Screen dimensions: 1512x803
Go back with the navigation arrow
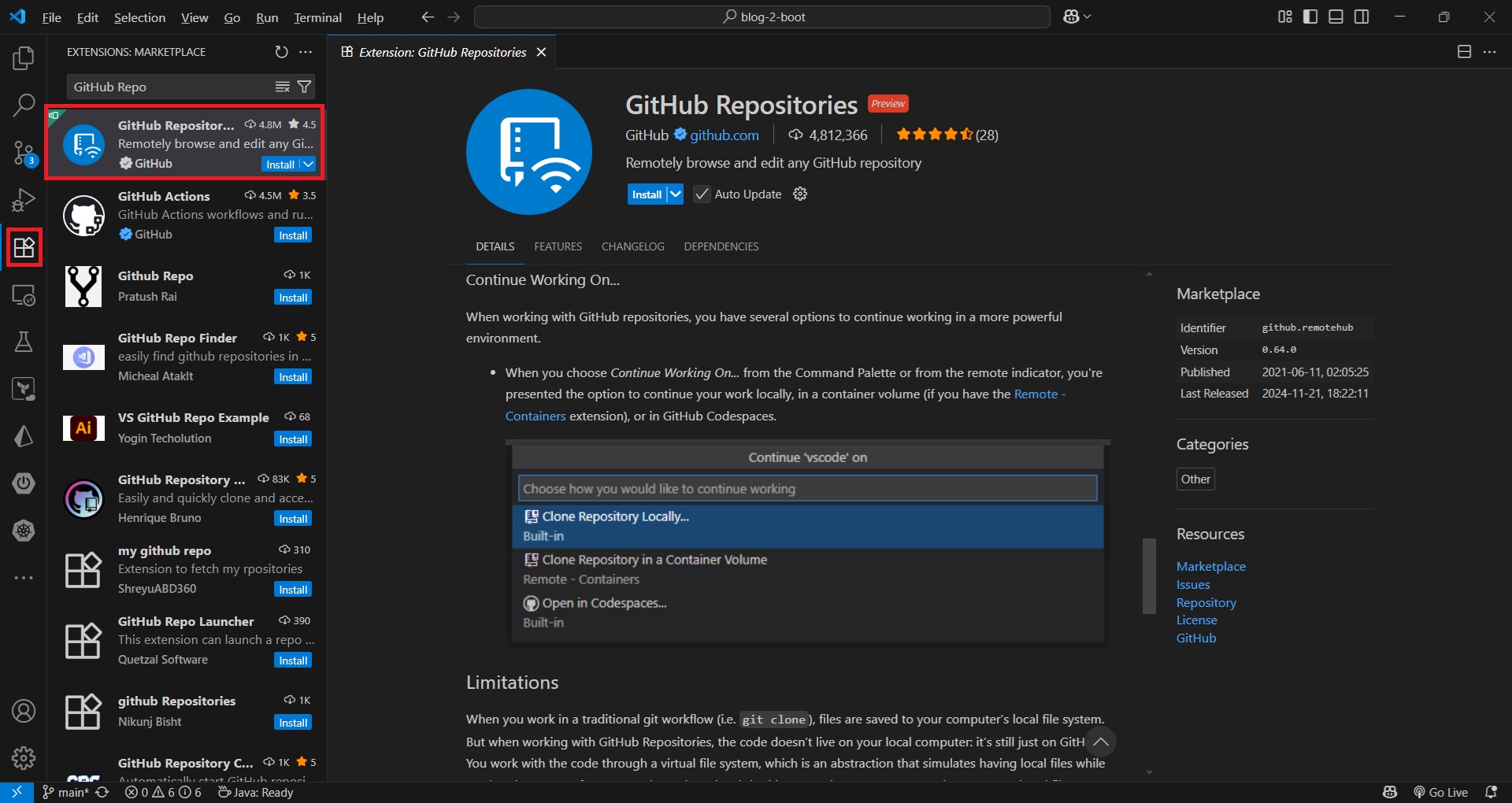[x=428, y=17]
